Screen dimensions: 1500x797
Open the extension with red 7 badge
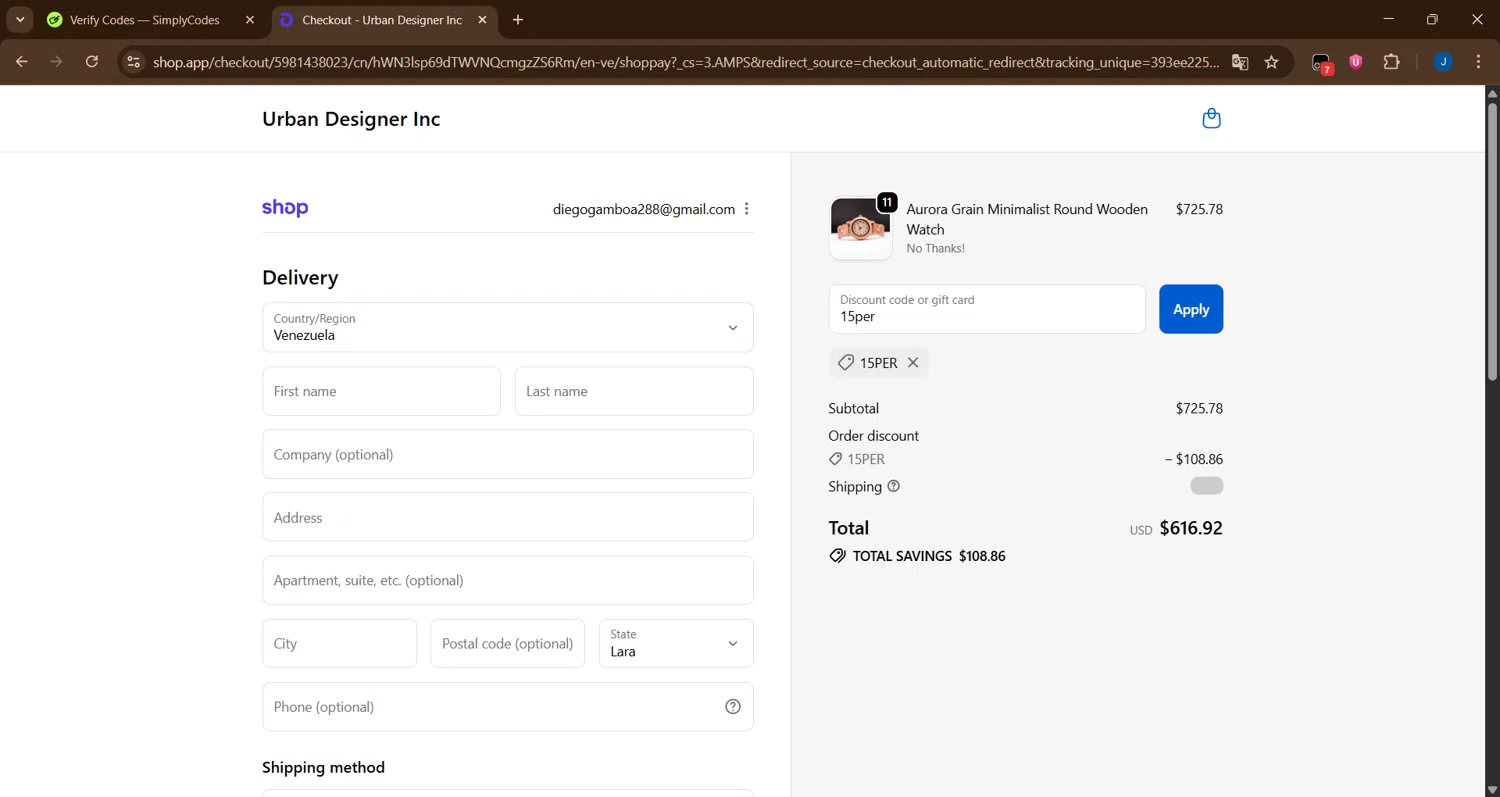tap(1322, 63)
